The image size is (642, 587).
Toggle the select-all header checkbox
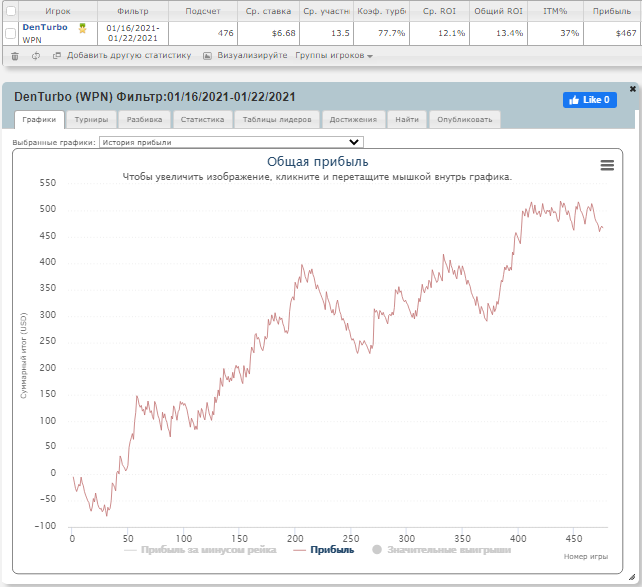[11, 11]
